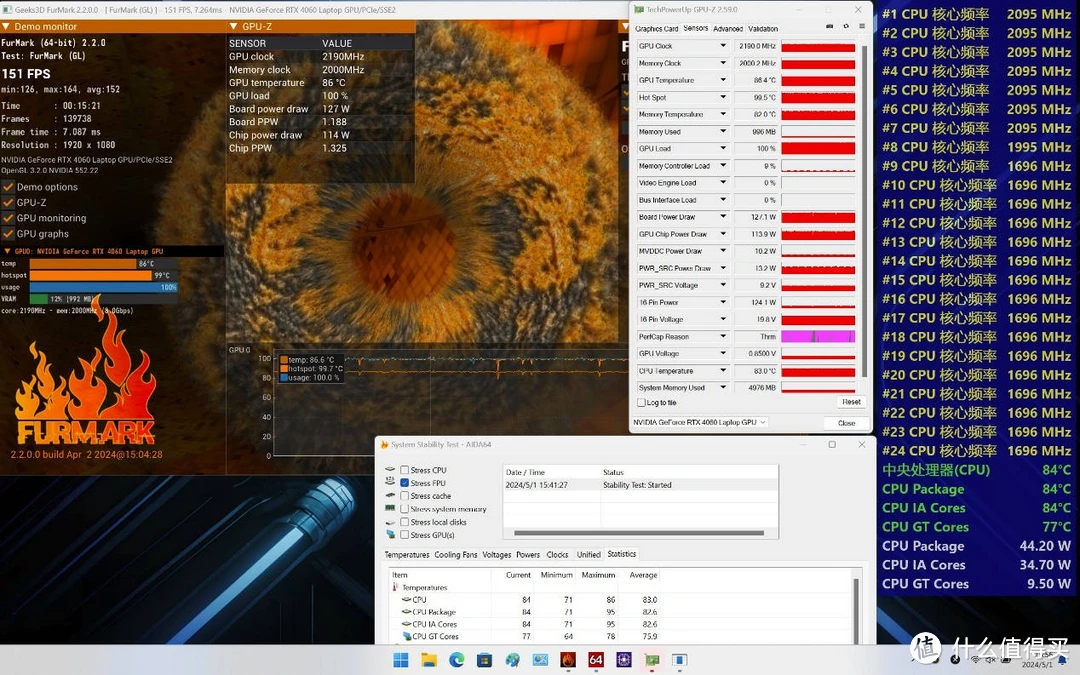Enable Log to file in GPU-Z
This screenshot has width=1080, height=675.
point(642,402)
